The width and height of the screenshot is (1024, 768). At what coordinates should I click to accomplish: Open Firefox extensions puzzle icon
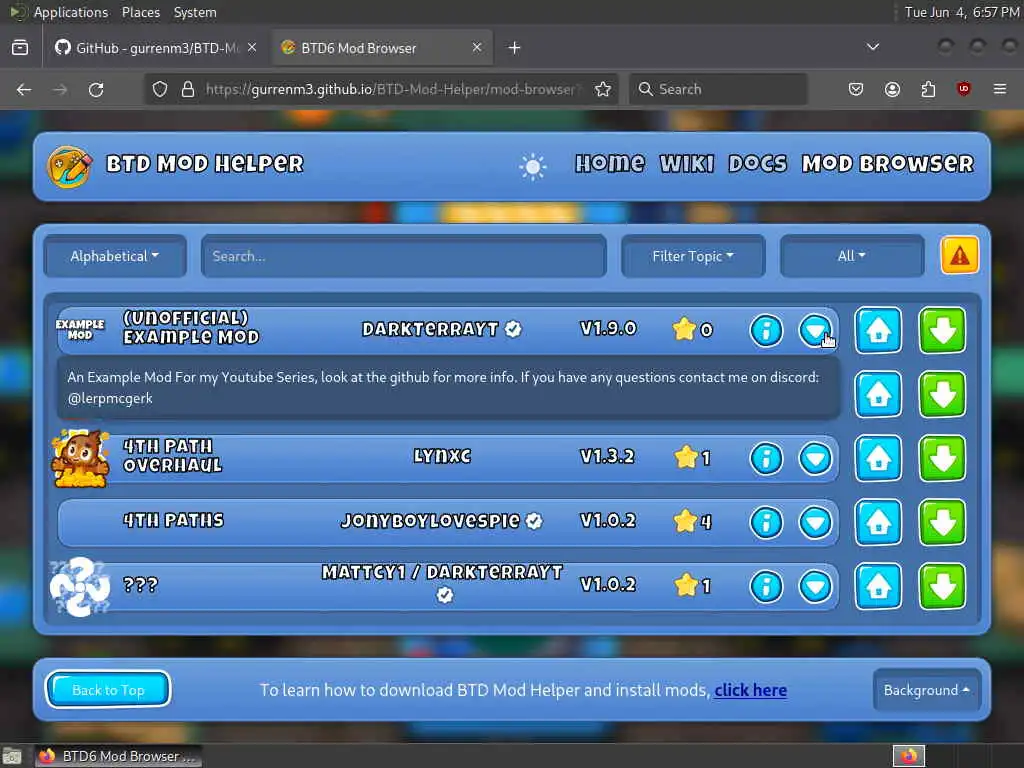pos(928,89)
